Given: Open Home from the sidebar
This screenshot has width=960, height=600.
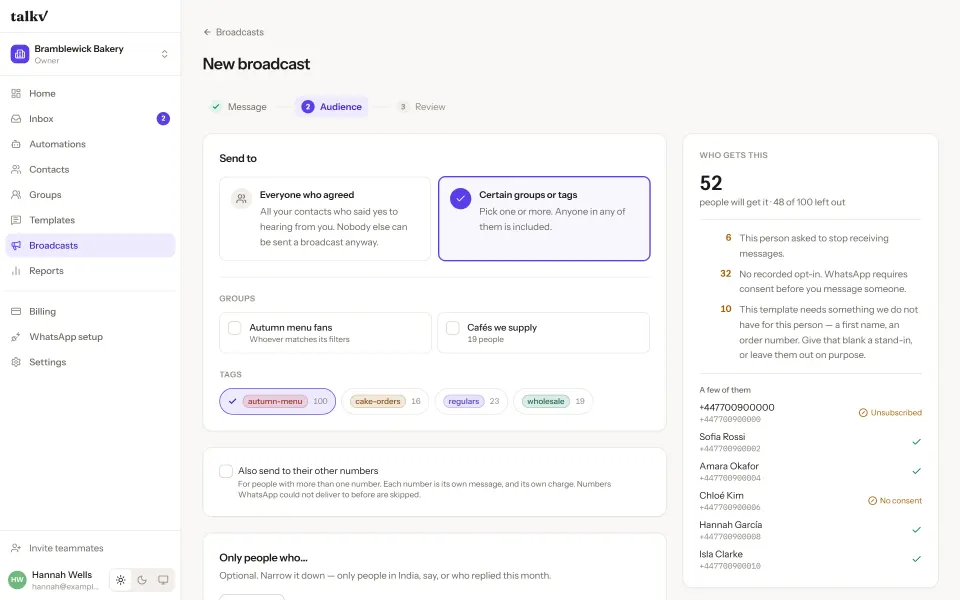Looking at the screenshot, I should click(90, 94).
